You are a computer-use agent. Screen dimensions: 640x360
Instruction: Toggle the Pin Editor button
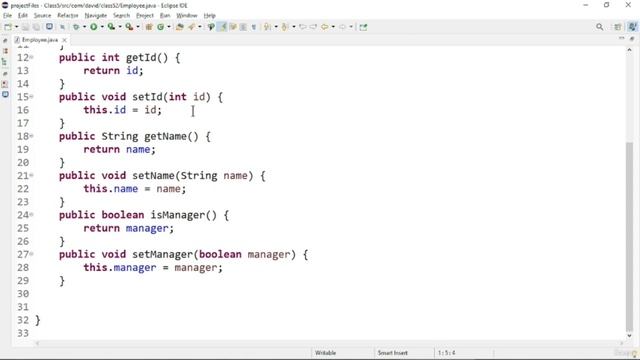[363, 27]
